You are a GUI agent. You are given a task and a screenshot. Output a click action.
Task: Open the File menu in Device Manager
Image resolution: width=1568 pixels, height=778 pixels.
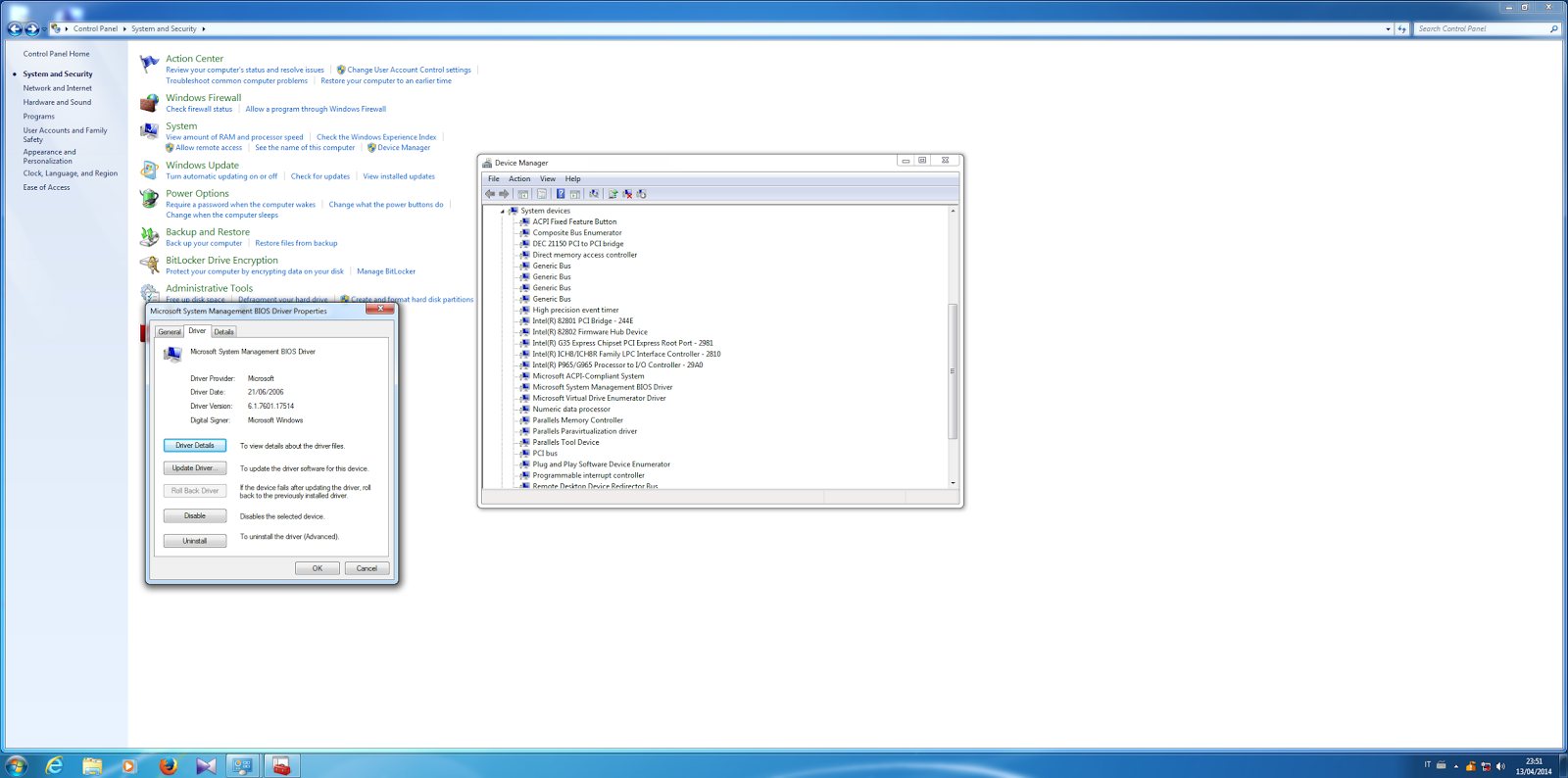pos(494,179)
